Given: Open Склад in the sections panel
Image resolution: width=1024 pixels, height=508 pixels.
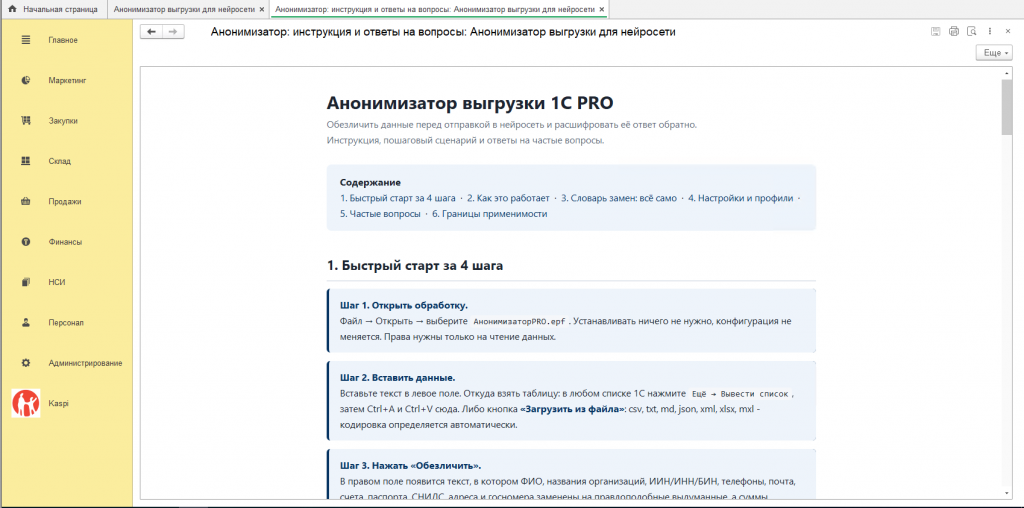Looking at the screenshot, I should click(x=59, y=161).
